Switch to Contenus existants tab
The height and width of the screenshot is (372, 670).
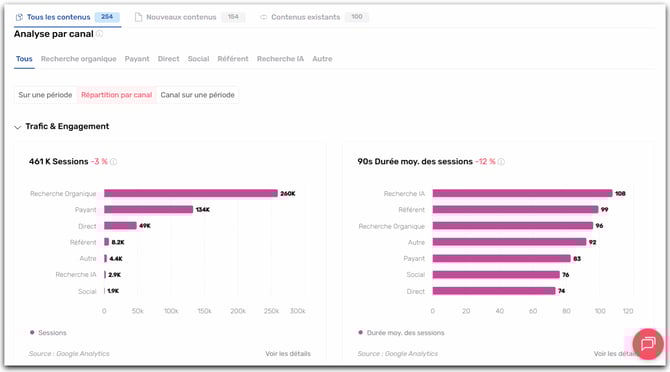(x=314, y=17)
